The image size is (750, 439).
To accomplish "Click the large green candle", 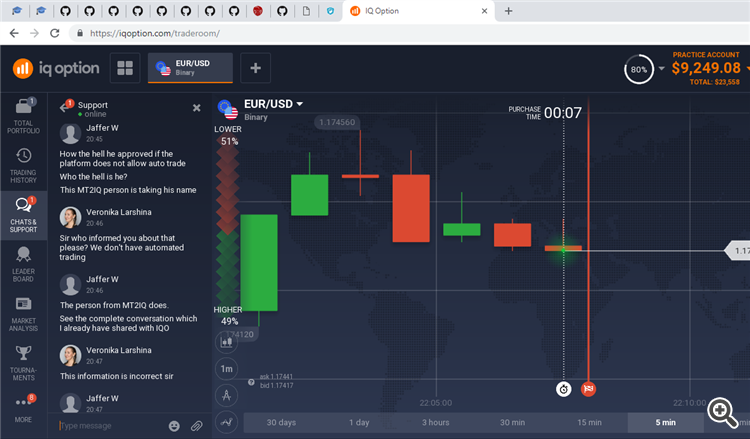I will coord(259,263).
